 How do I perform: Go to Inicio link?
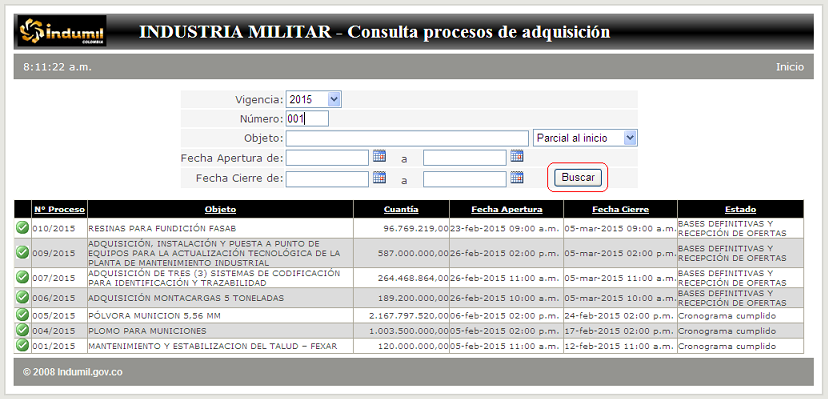[789, 67]
